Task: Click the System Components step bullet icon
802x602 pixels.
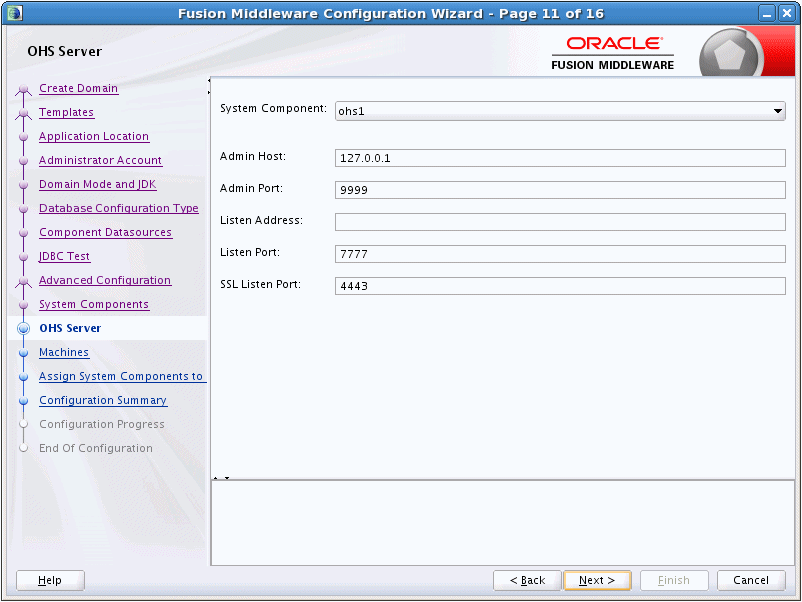Action: [24, 305]
